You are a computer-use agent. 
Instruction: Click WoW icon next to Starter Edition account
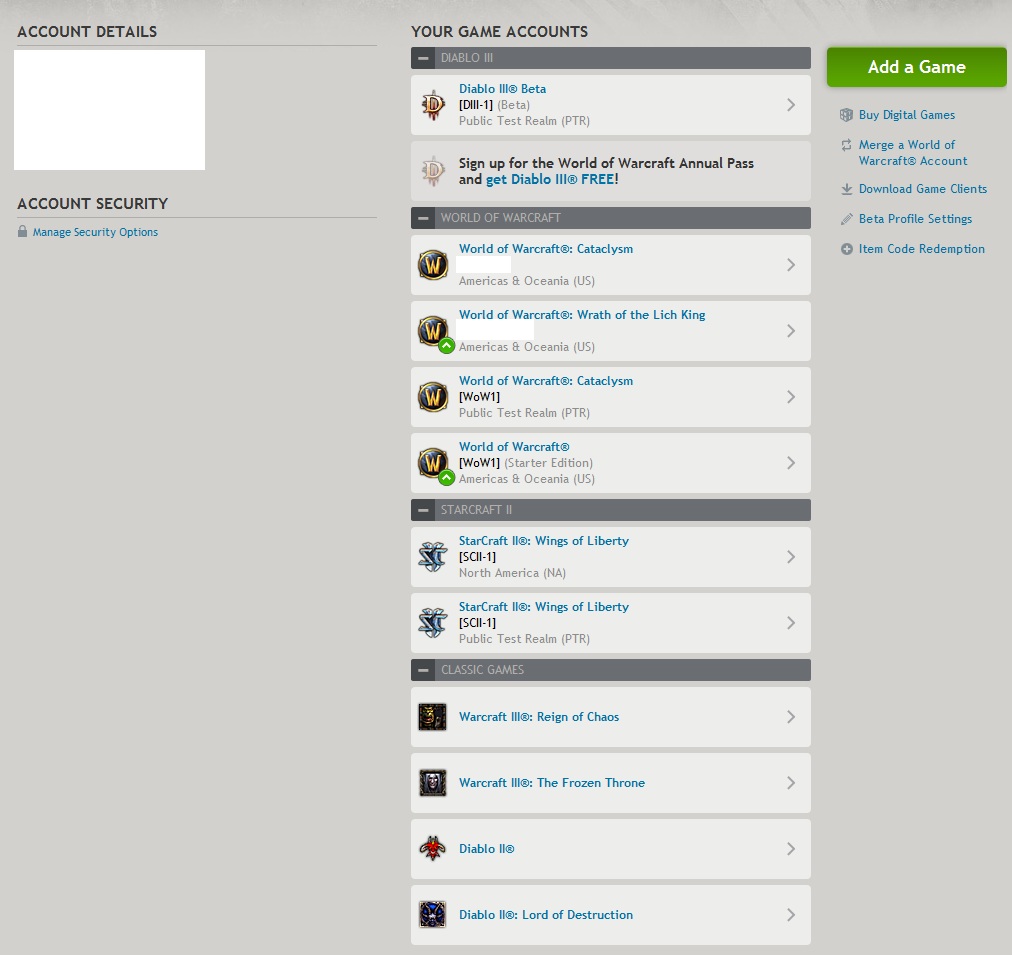pyautogui.click(x=433, y=463)
